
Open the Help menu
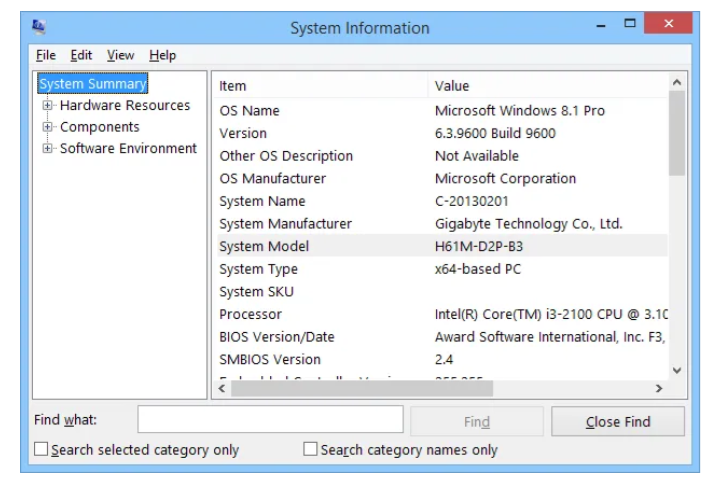[x=163, y=55]
